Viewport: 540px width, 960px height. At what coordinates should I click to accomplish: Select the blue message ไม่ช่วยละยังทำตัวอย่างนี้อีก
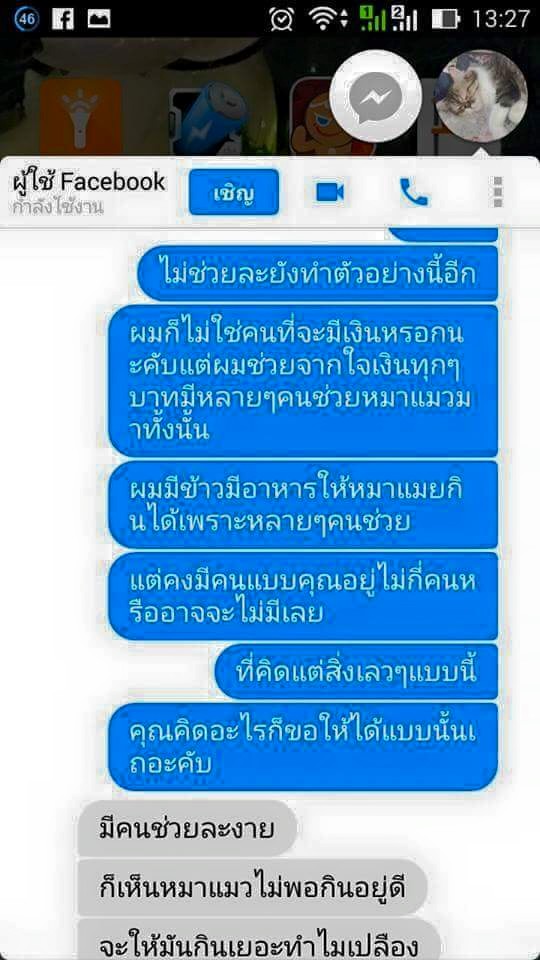318,273
